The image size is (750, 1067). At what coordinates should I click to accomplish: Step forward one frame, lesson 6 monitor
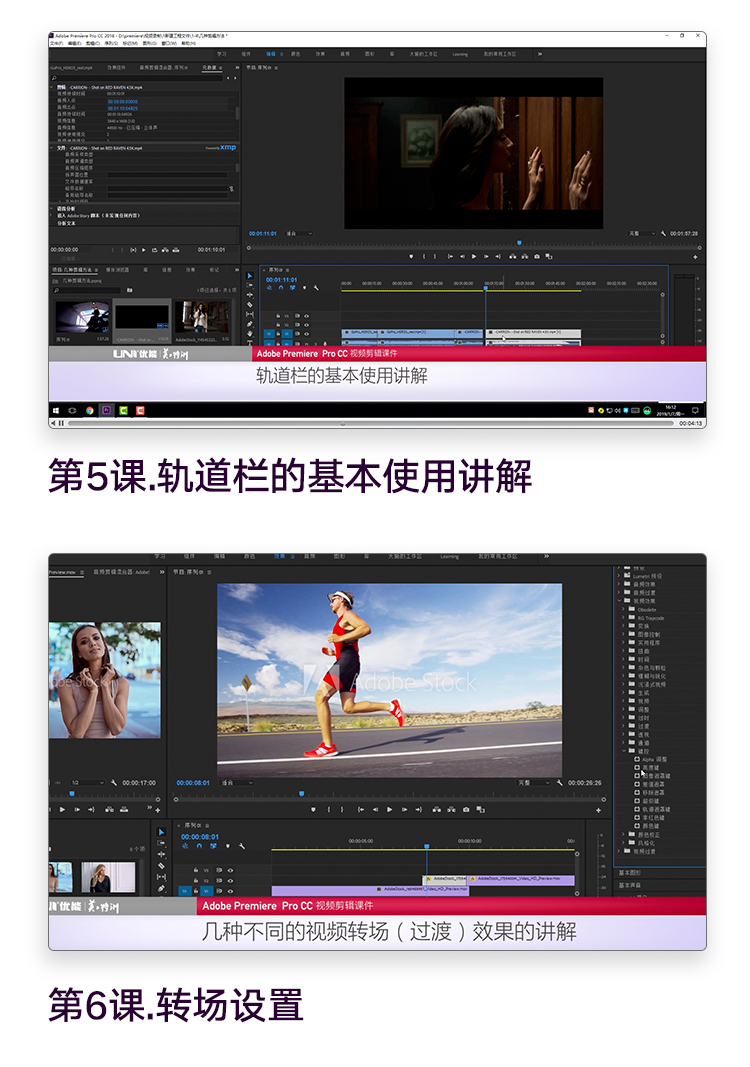click(x=404, y=810)
